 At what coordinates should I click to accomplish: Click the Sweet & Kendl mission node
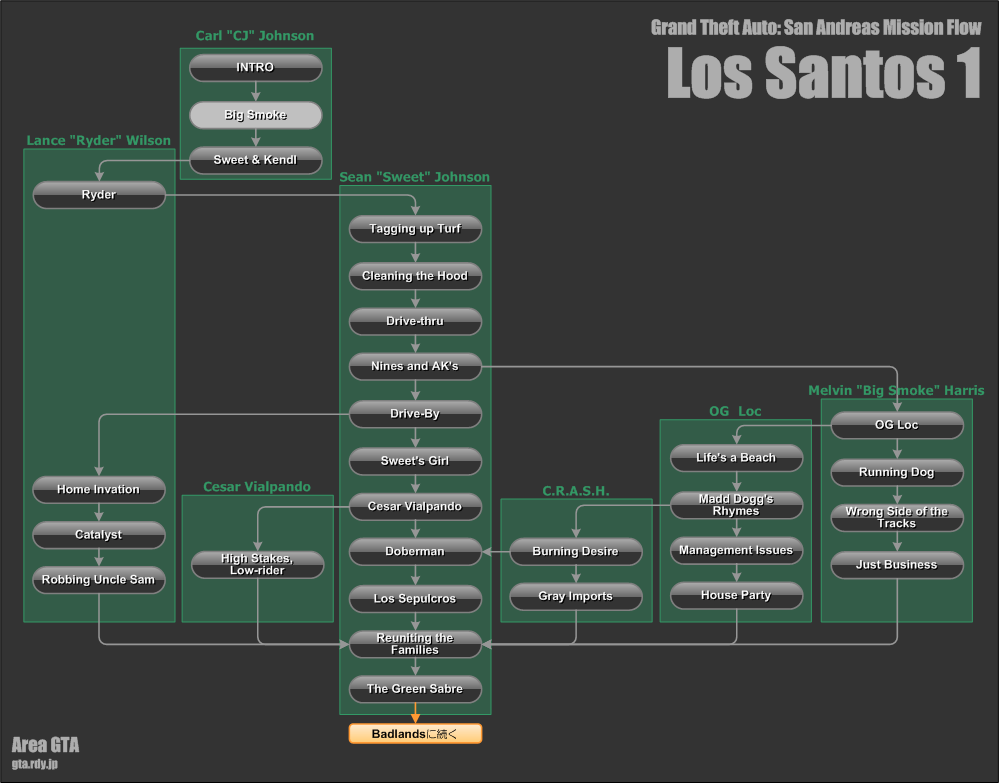click(x=255, y=161)
